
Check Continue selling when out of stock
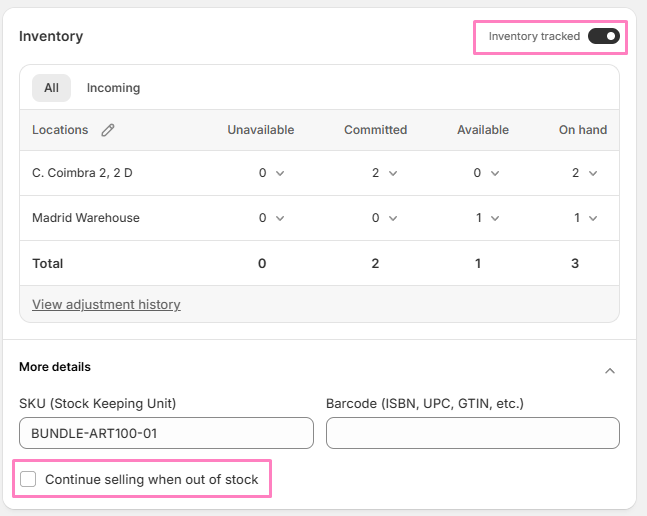click(29, 480)
